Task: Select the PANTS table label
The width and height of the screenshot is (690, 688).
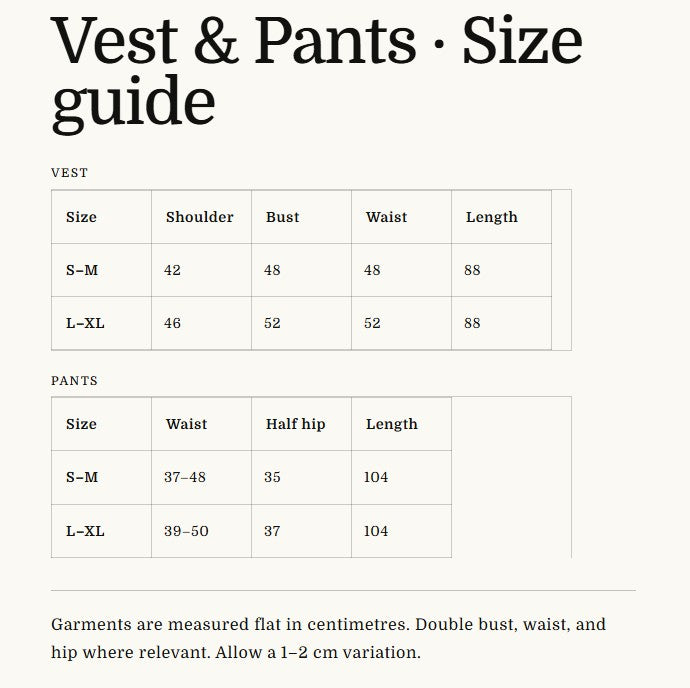Action: 74,380
